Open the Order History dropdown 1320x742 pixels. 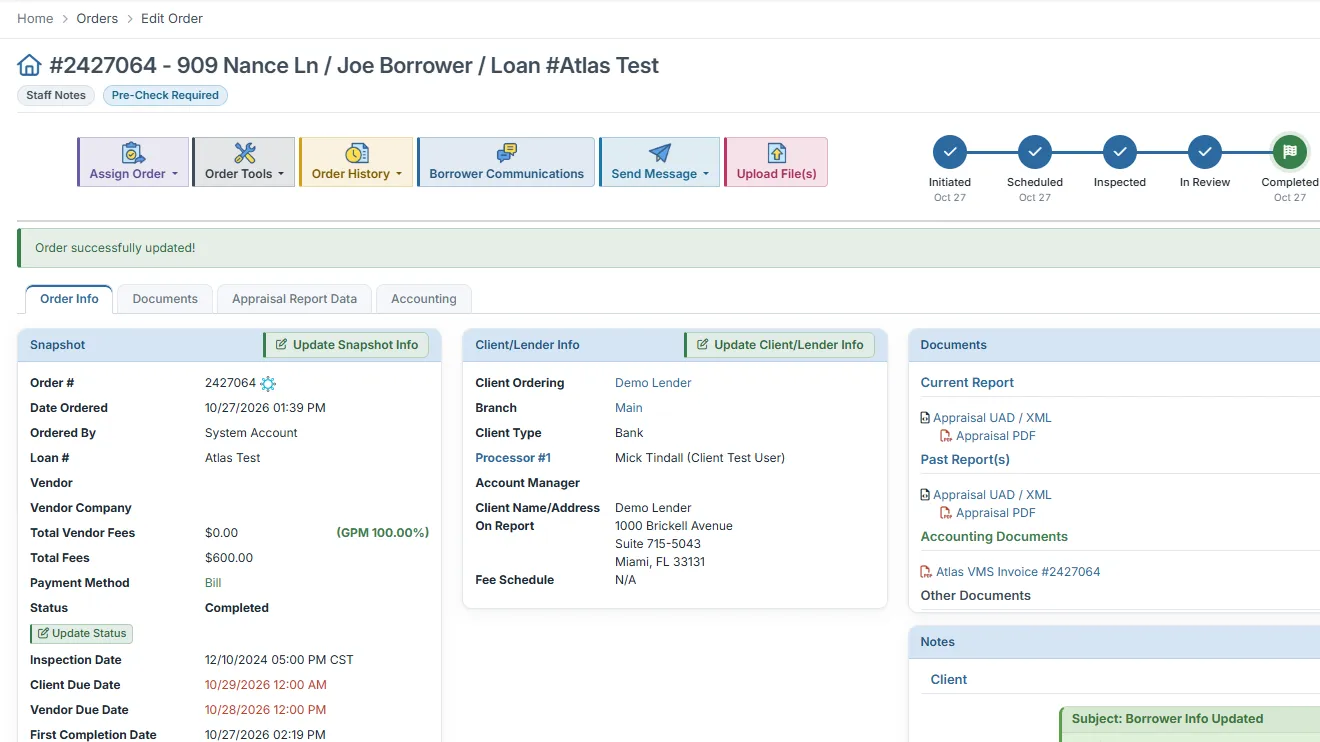(x=356, y=162)
